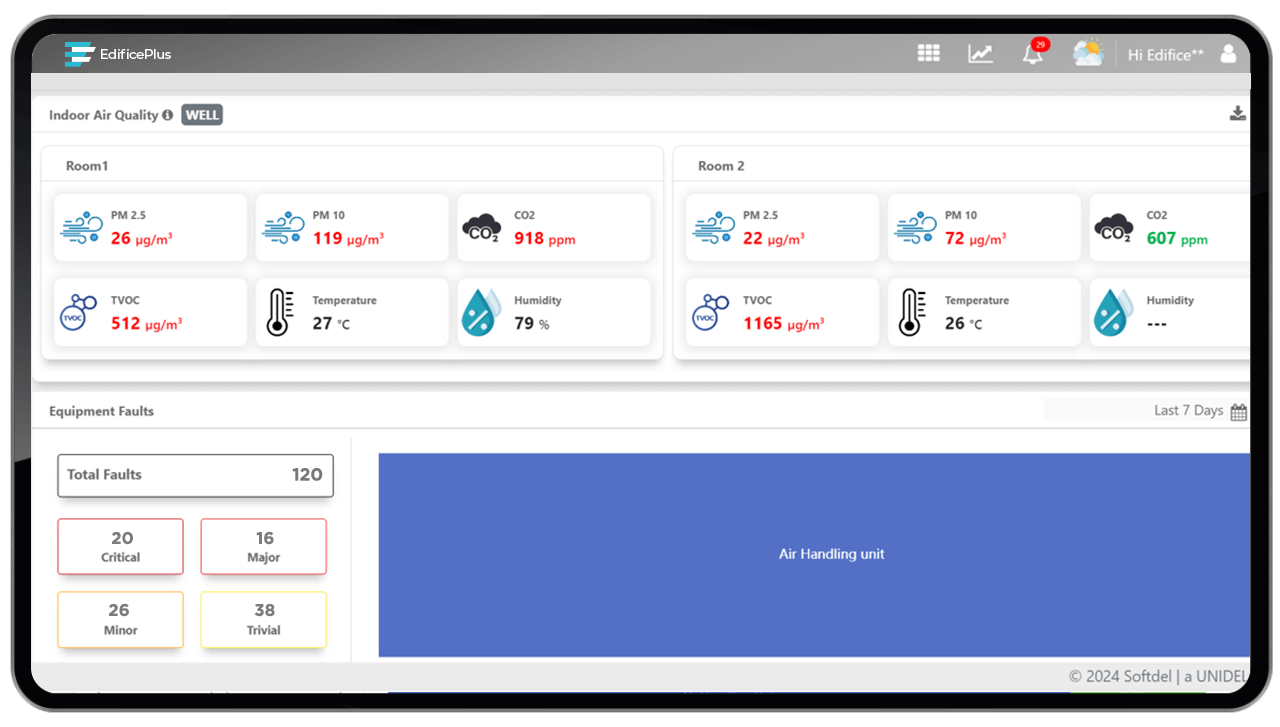
Task: Click the Room1 CO2 value 918 ppm
Action: coord(545,239)
